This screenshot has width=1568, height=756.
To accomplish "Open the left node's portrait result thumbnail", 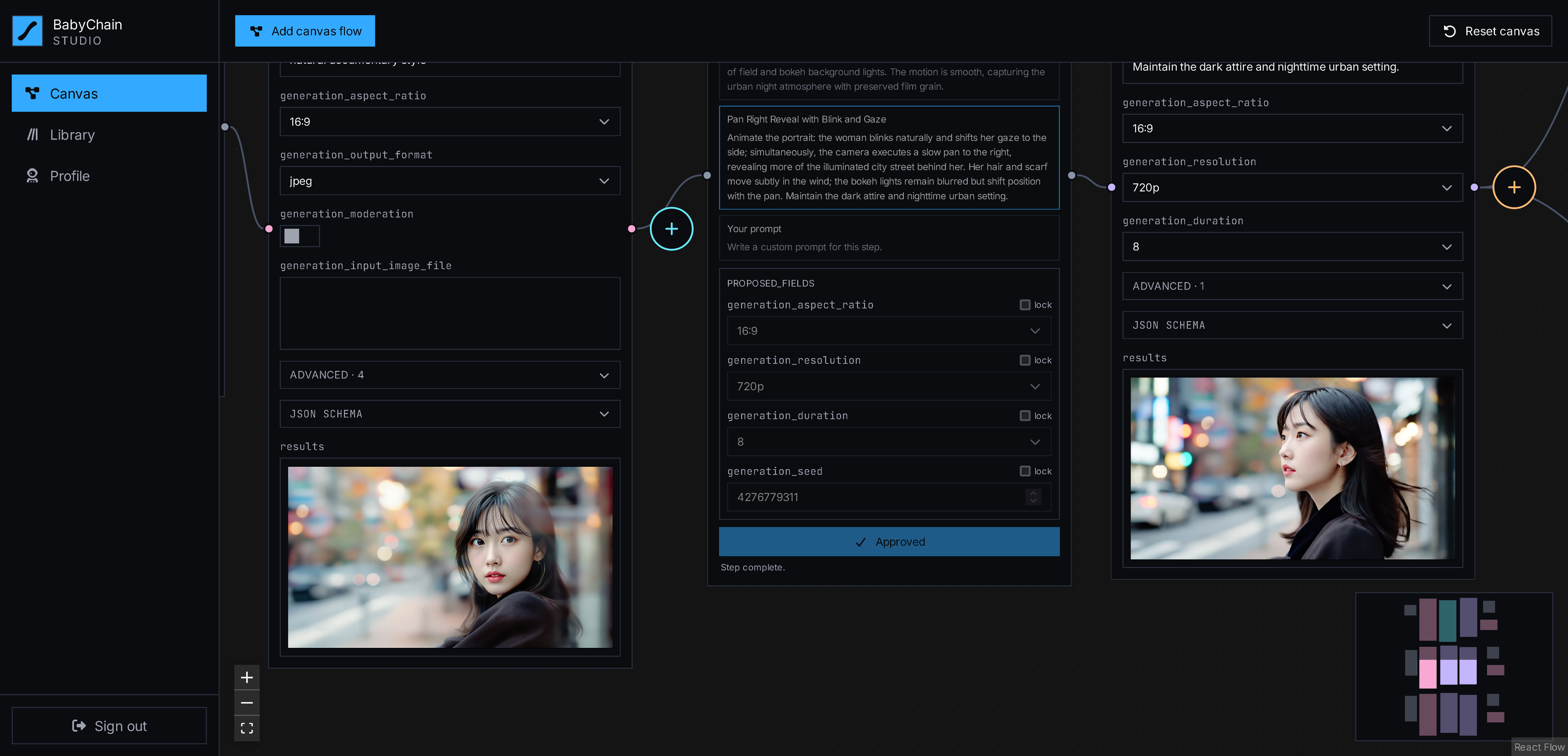I will [x=450, y=557].
